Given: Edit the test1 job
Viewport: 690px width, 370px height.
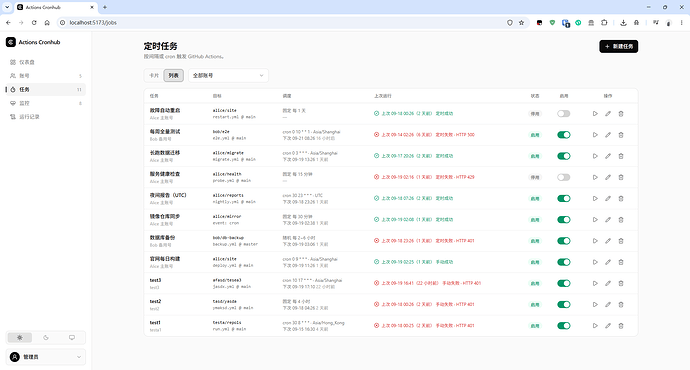Looking at the screenshot, I should (608, 326).
